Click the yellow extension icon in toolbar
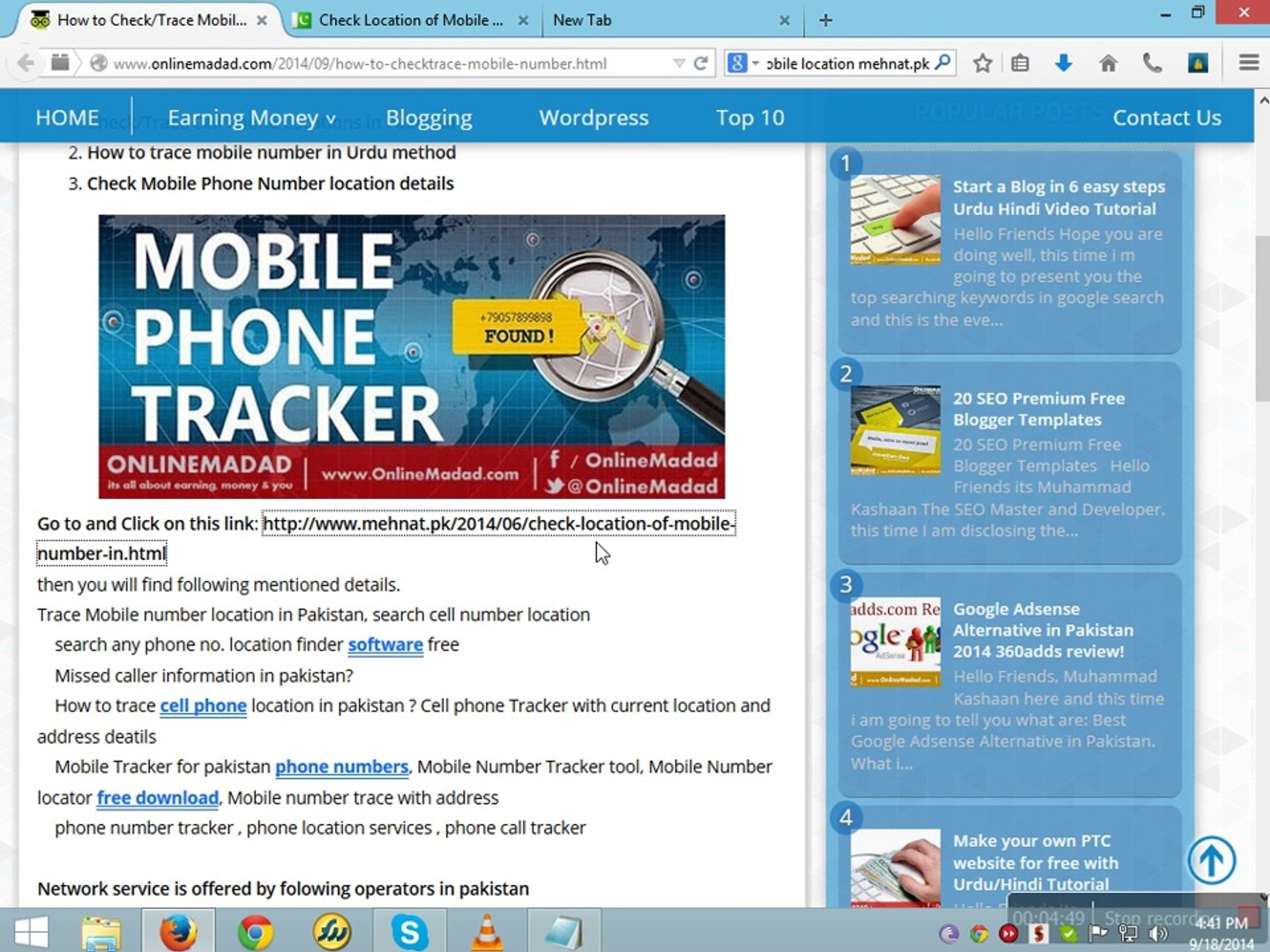1270x952 pixels. click(1198, 63)
